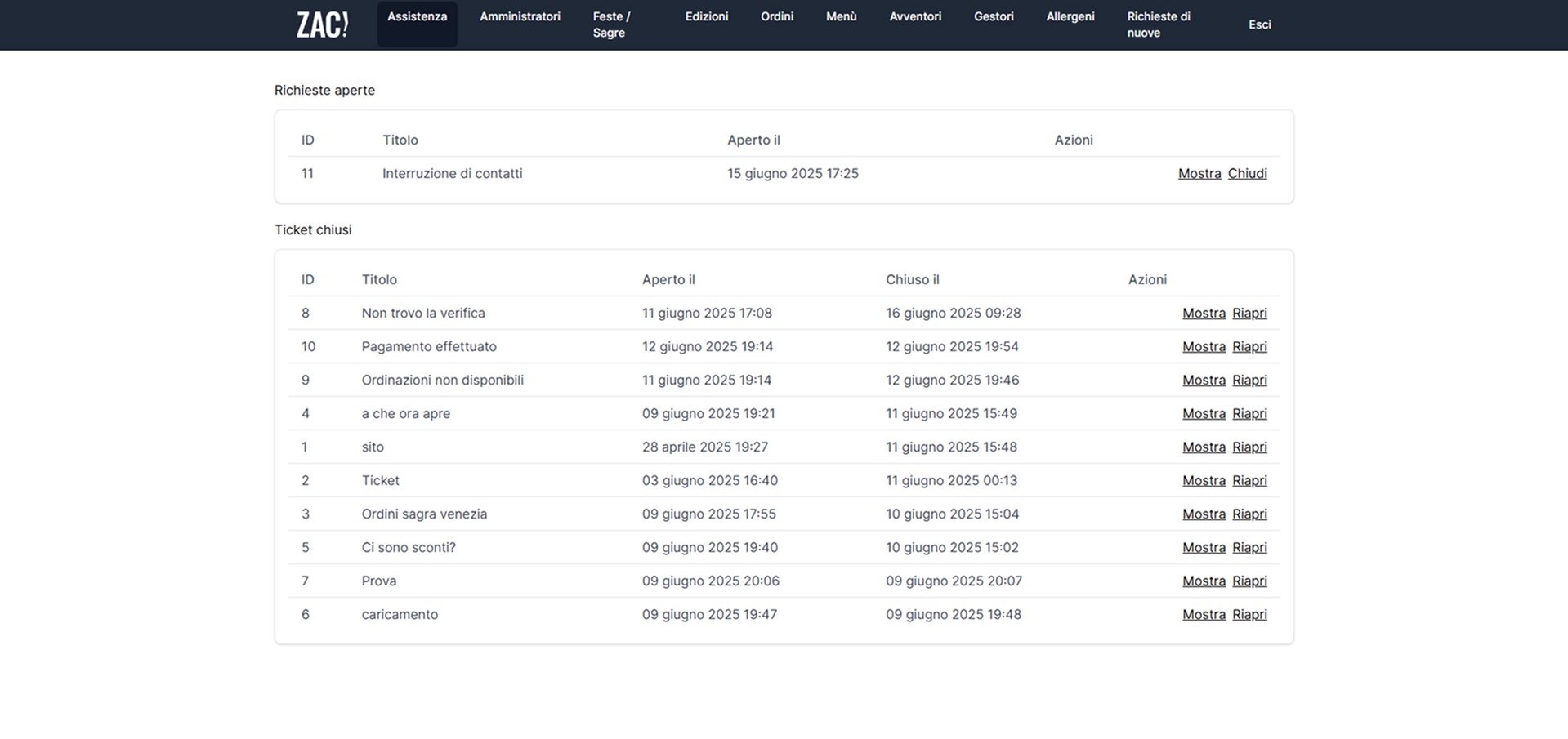Click title text Ordinazioni non disponibili
Screen dimensions: 1568x739
[x=443, y=380]
